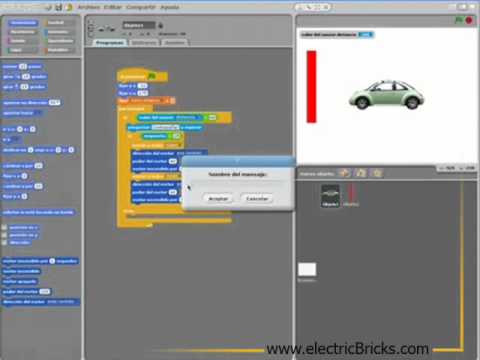Click Cancelar in the message name dialog

(x=257, y=199)
